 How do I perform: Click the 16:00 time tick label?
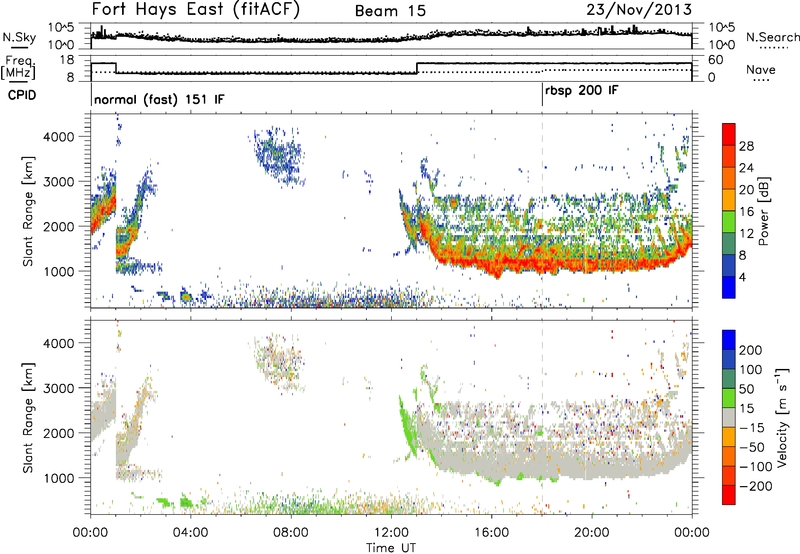491,533
